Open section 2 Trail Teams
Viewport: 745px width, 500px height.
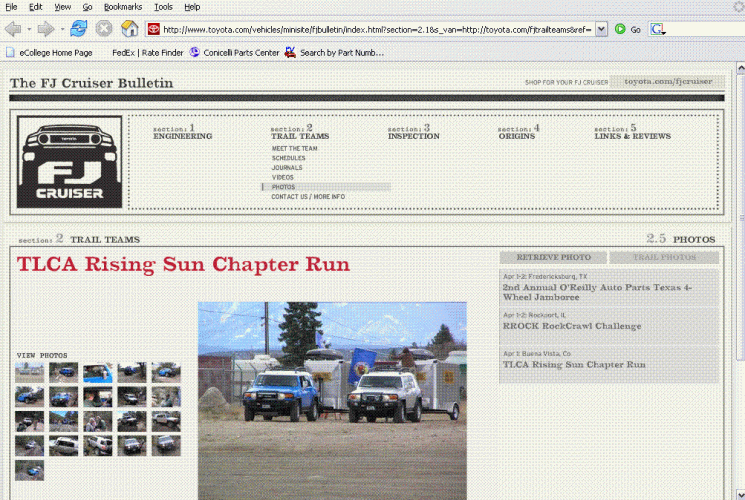click(x=300, y=132)
